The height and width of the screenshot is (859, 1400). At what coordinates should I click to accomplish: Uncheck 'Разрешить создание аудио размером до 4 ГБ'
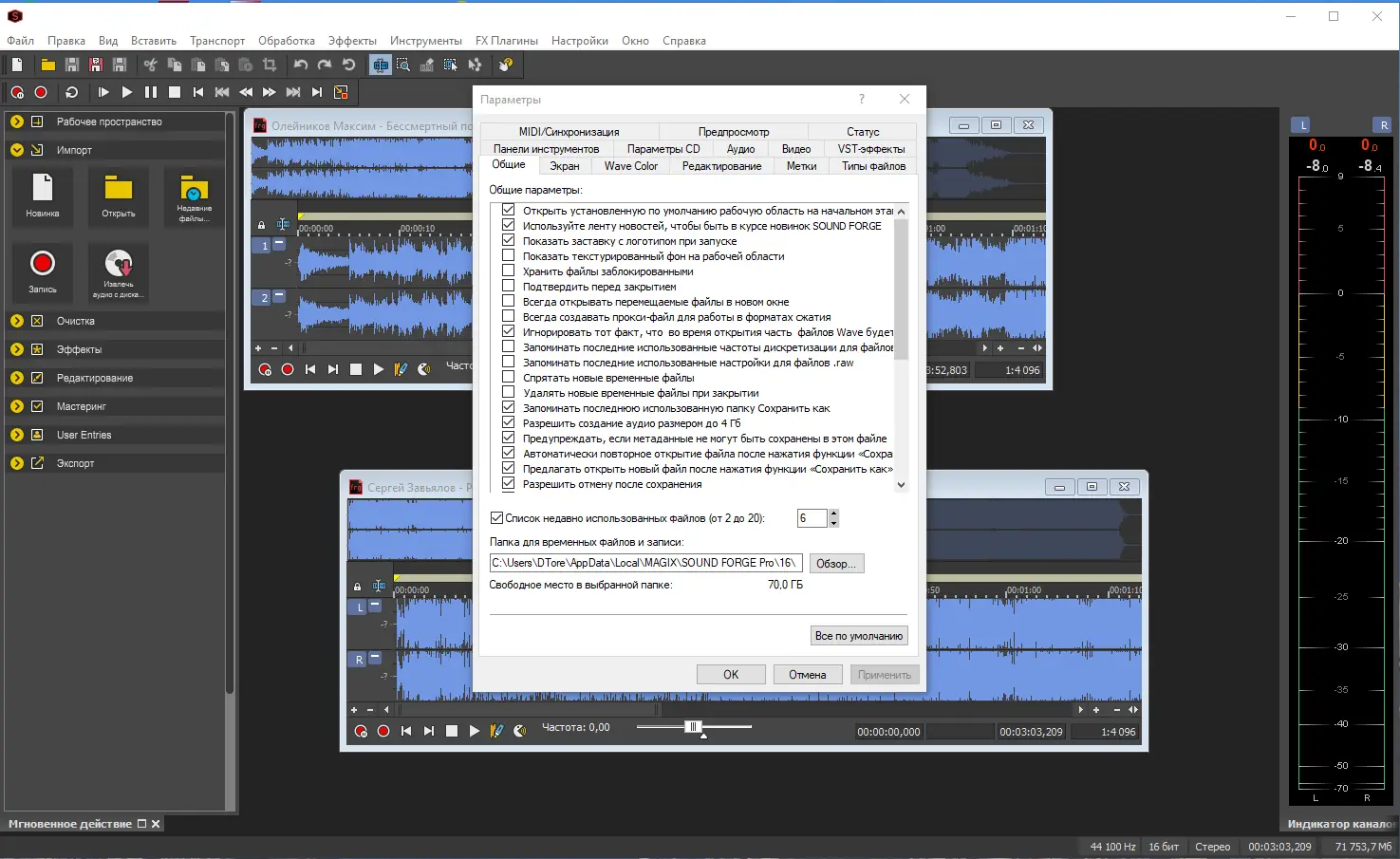(x=509, y=422)
